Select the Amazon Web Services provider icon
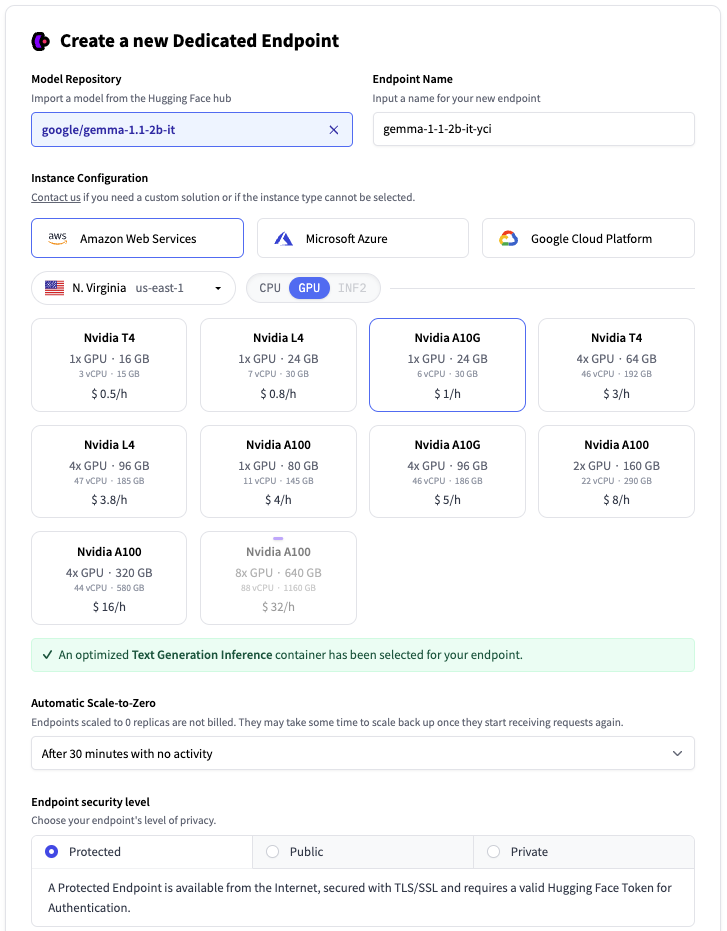 pyautogui.click(x=58, y=238)
